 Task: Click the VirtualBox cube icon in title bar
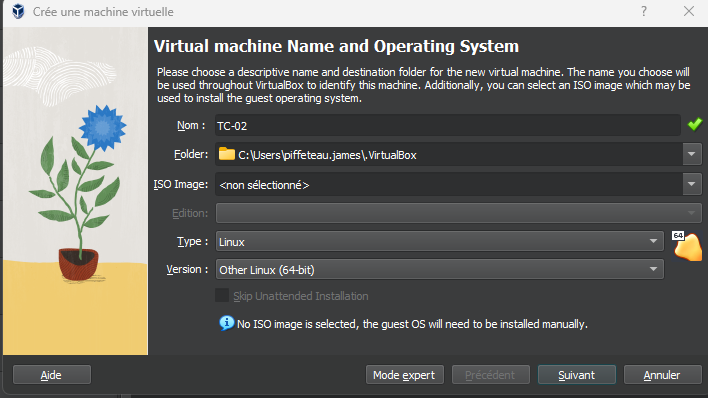pyautogui.click(x=18, y=11)
